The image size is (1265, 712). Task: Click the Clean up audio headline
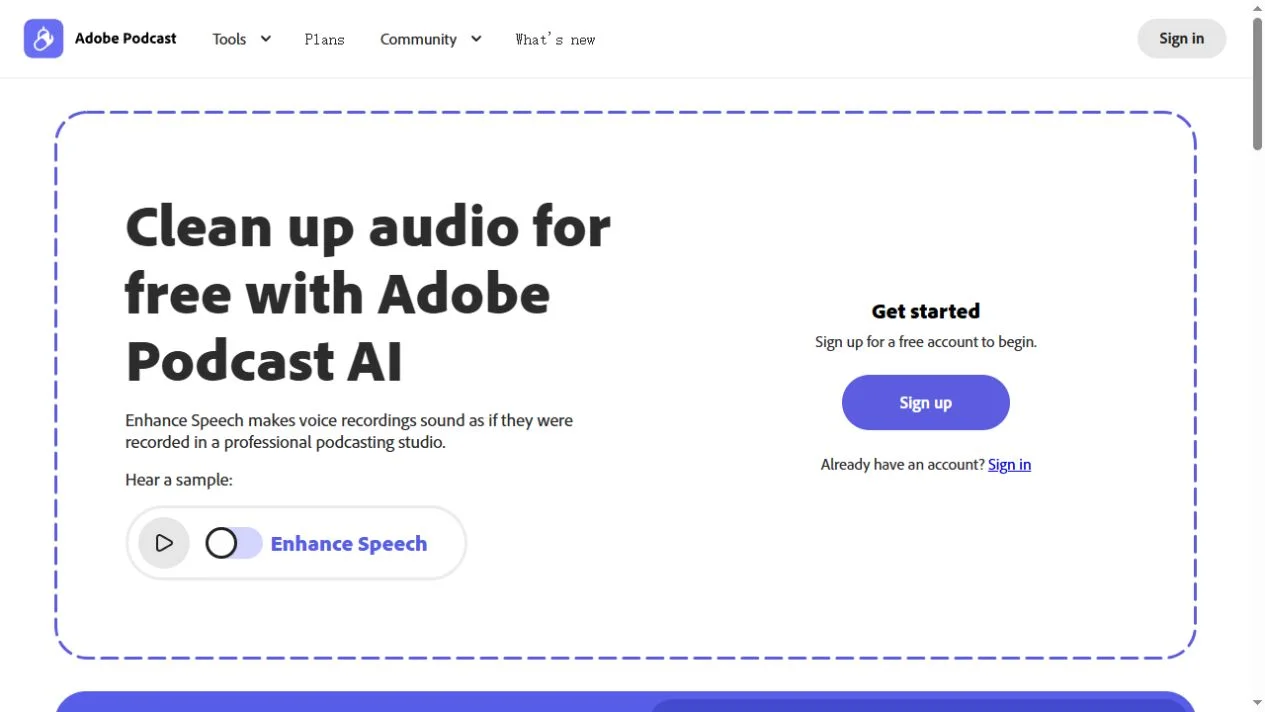(368, 293)
